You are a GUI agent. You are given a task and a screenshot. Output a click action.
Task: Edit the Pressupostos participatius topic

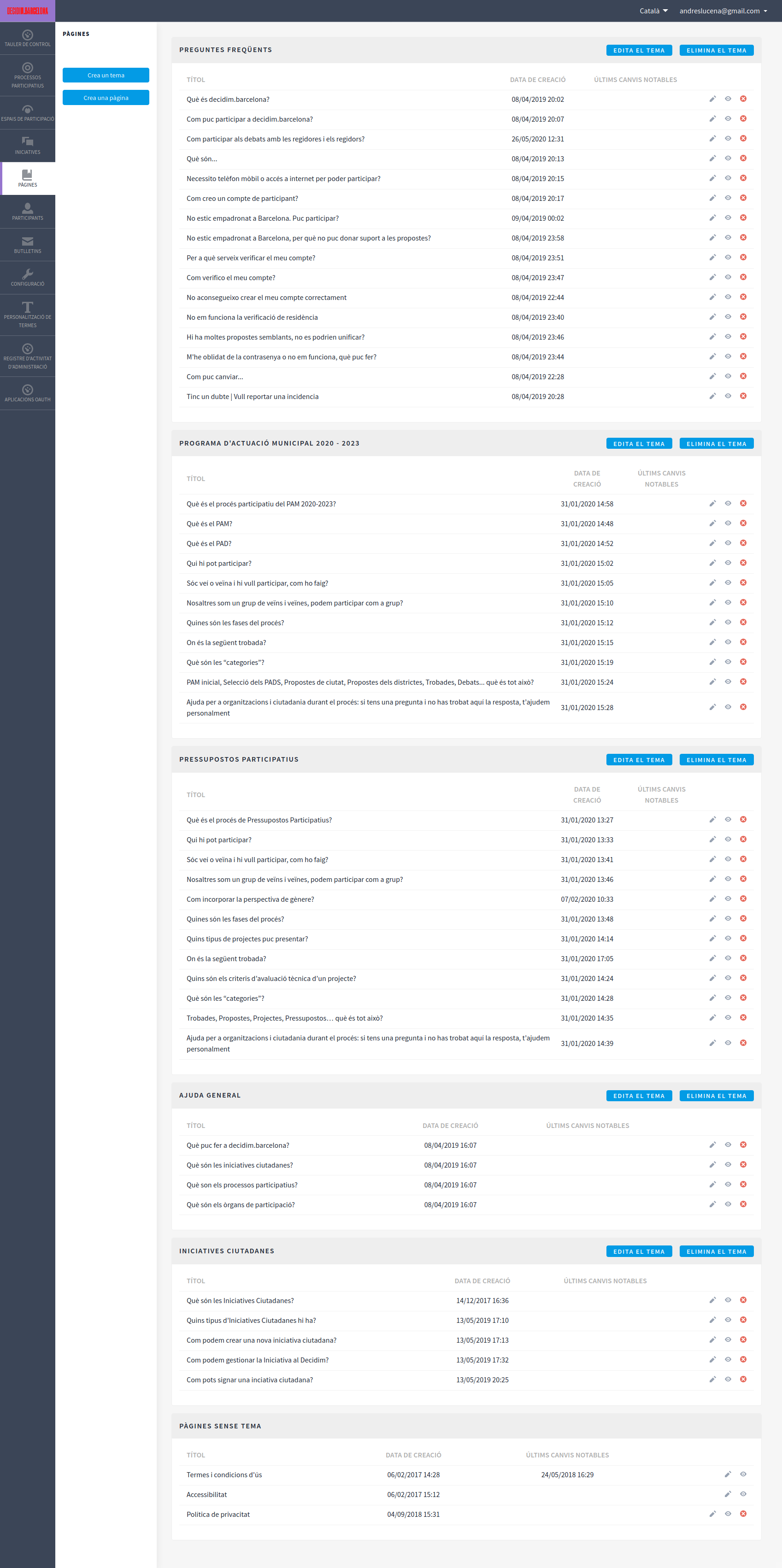pos(639,760)
